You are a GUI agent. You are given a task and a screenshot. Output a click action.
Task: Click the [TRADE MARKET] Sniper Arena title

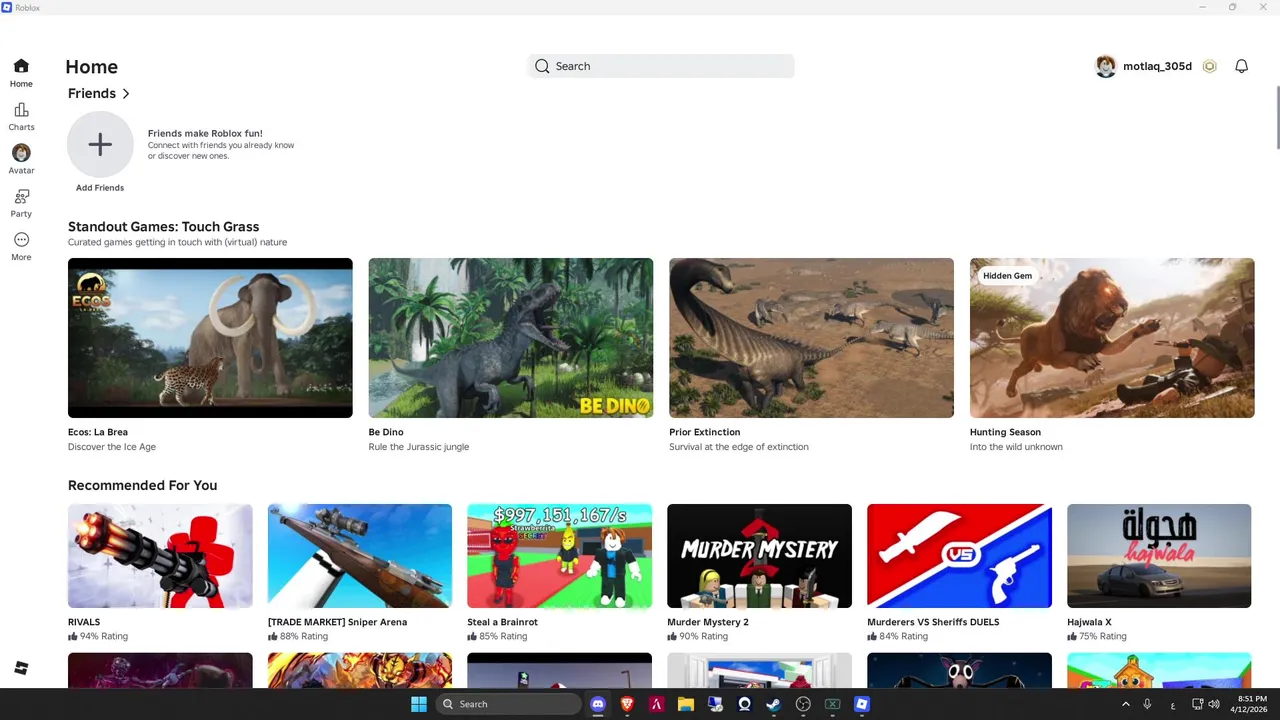pos(337,622)
